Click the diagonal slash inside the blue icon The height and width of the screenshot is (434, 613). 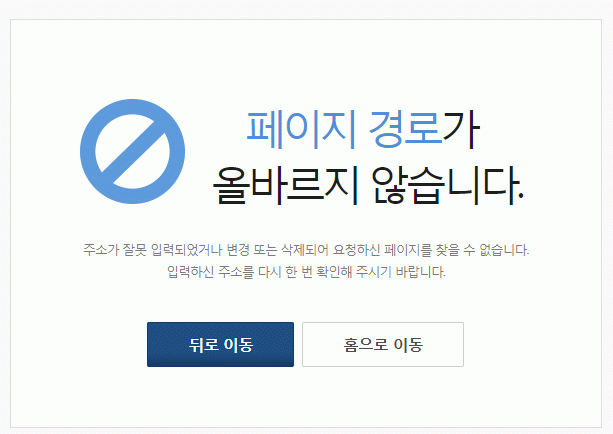133,151
